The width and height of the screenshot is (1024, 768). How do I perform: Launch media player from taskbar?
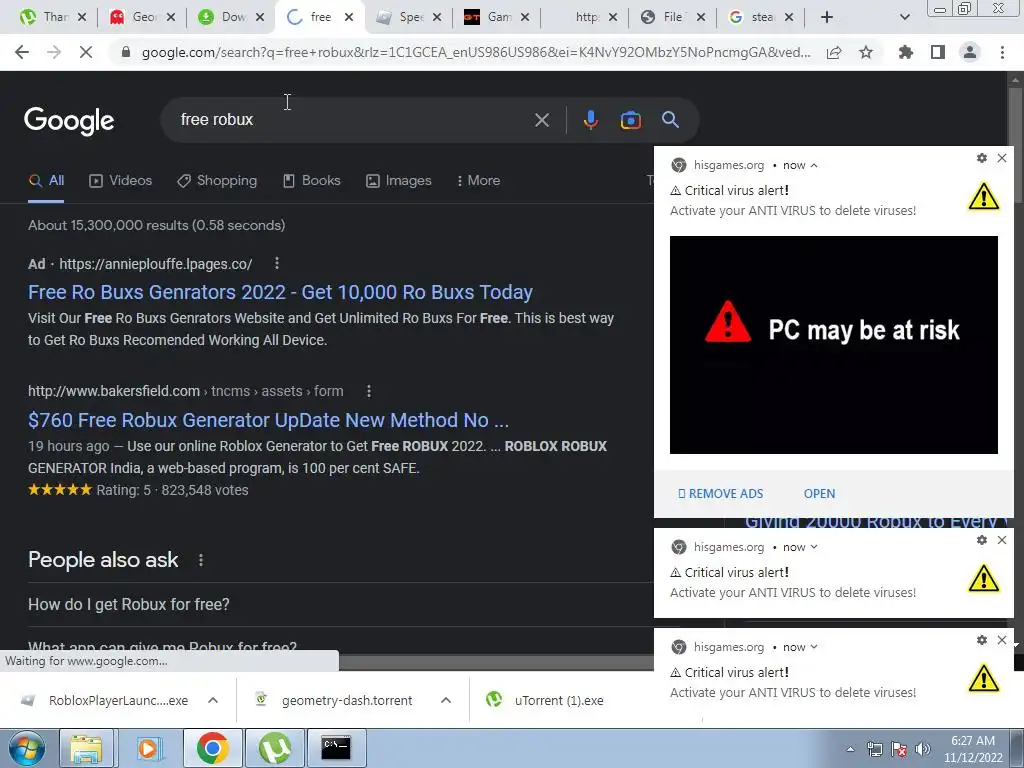[149, 748]
